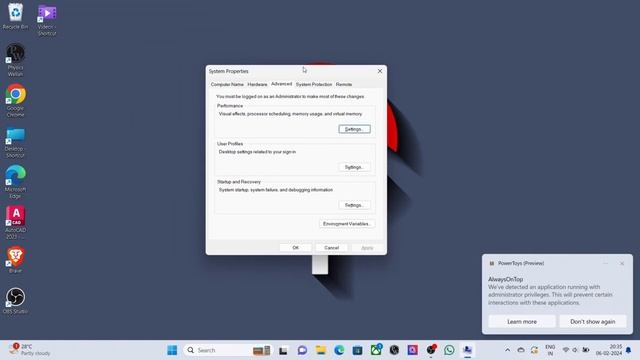Viewport: 640px width, 360px height.
Task: Close the System Properties dialog
Action: 380,71
